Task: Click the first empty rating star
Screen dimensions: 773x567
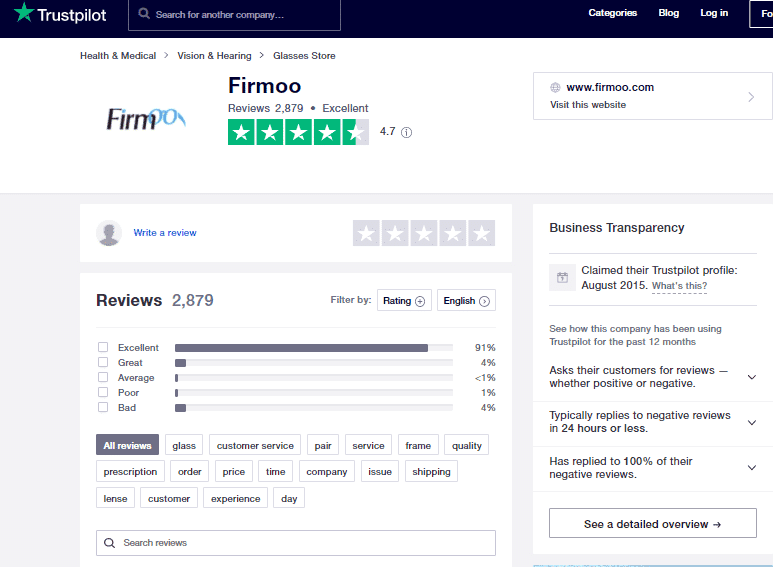Action: (x=366, y=233)
